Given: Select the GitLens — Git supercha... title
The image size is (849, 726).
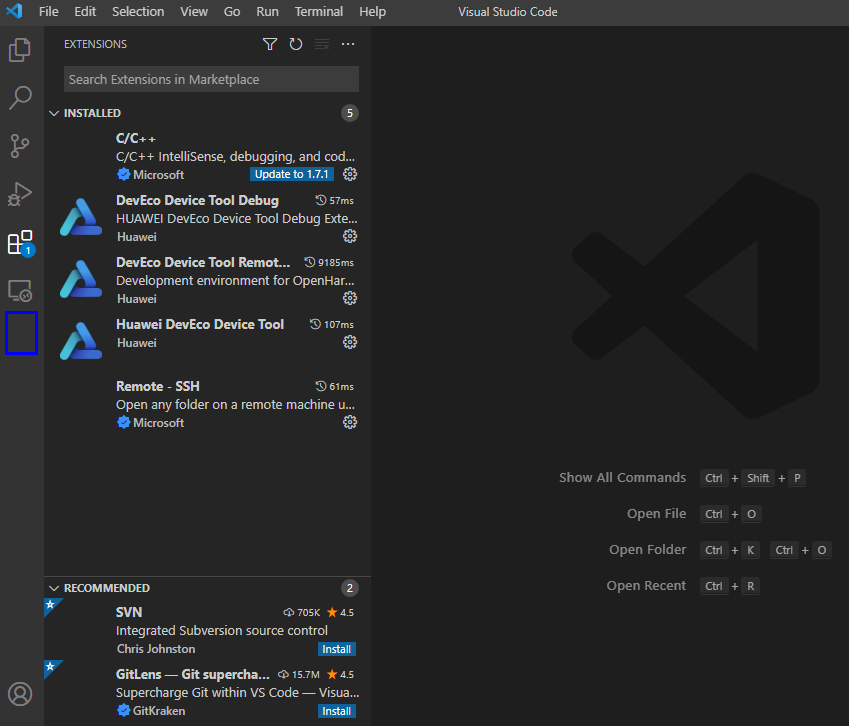Looking at the screenshot, I should point(193,675).
